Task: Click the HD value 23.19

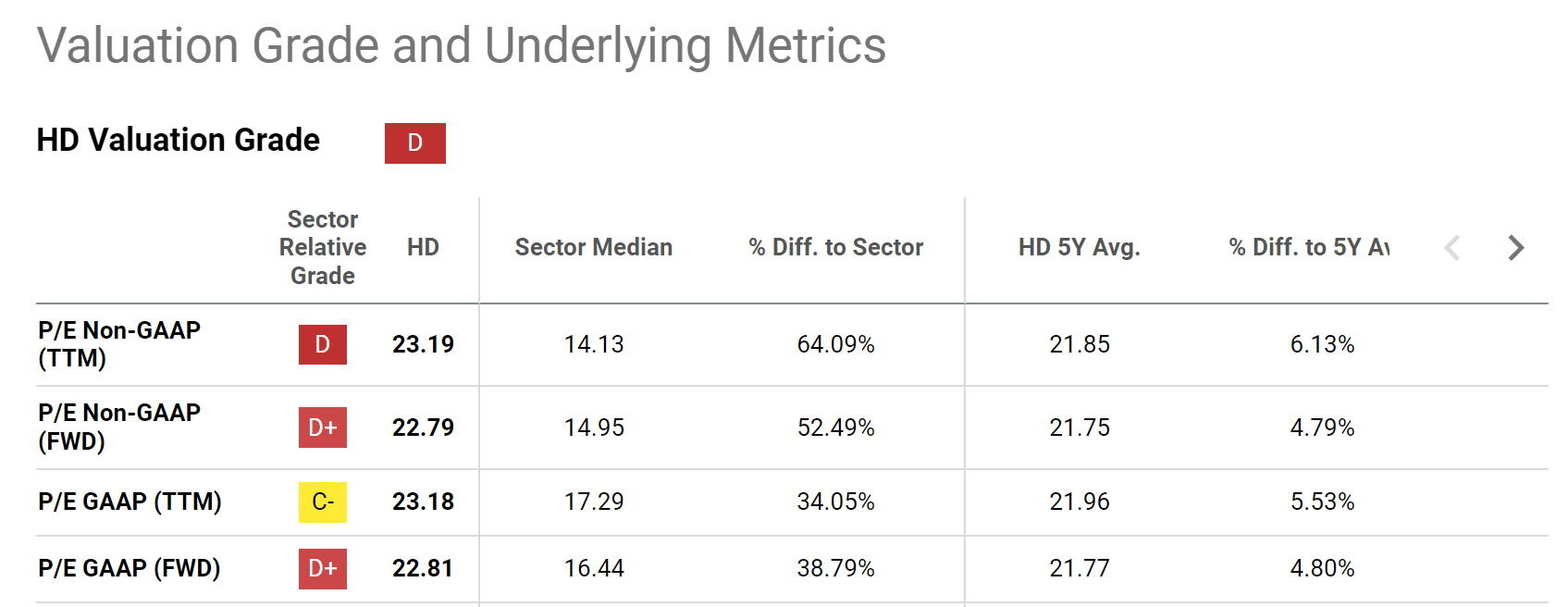Action: [423, 344]
